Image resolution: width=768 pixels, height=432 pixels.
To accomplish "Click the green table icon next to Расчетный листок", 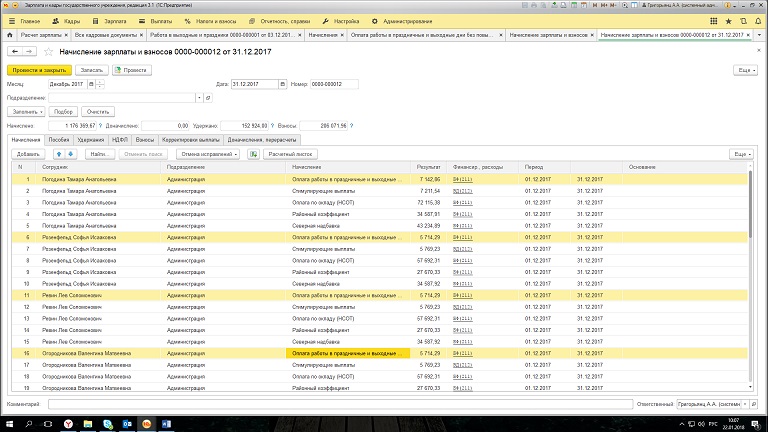I will (x=253, y=154).
